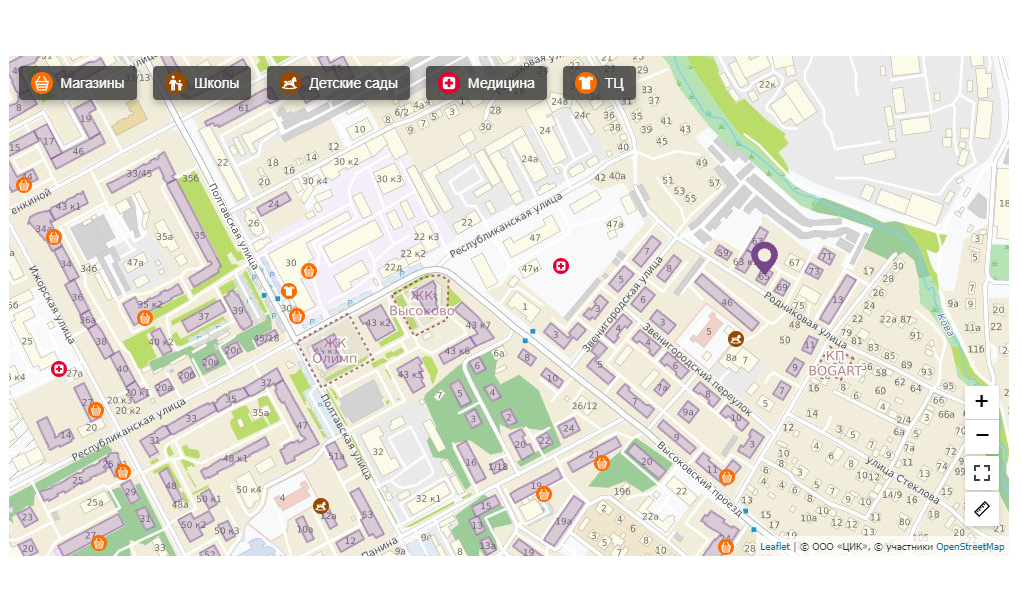This screenshot has width=1022, height=600.
Task: Zoom in the map with the plus button
Action: tap(982, 401)
